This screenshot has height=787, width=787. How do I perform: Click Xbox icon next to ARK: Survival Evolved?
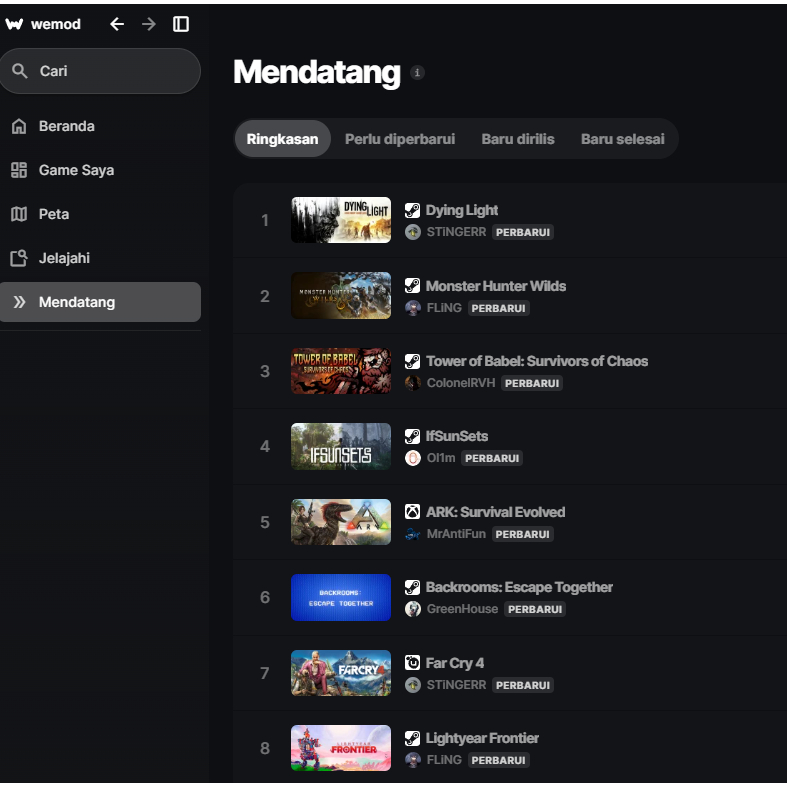(x=413, y=512)
